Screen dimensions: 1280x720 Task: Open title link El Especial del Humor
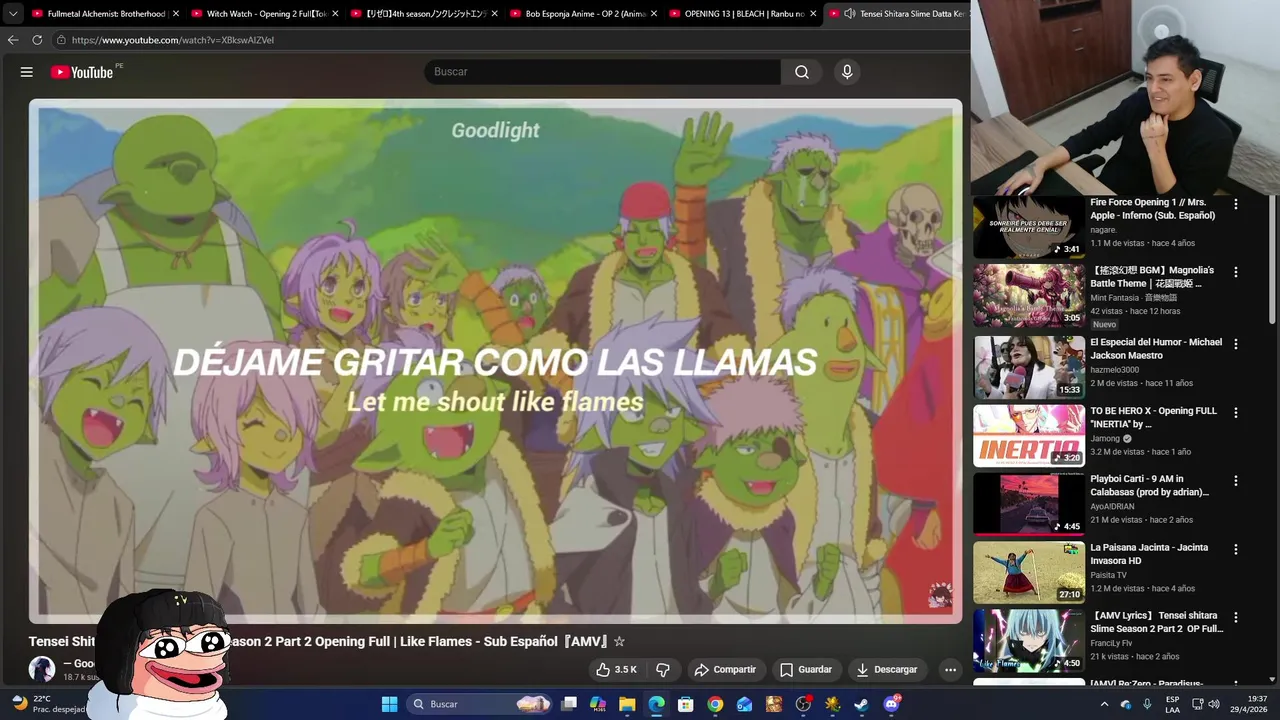click(x=1156, y=349)
